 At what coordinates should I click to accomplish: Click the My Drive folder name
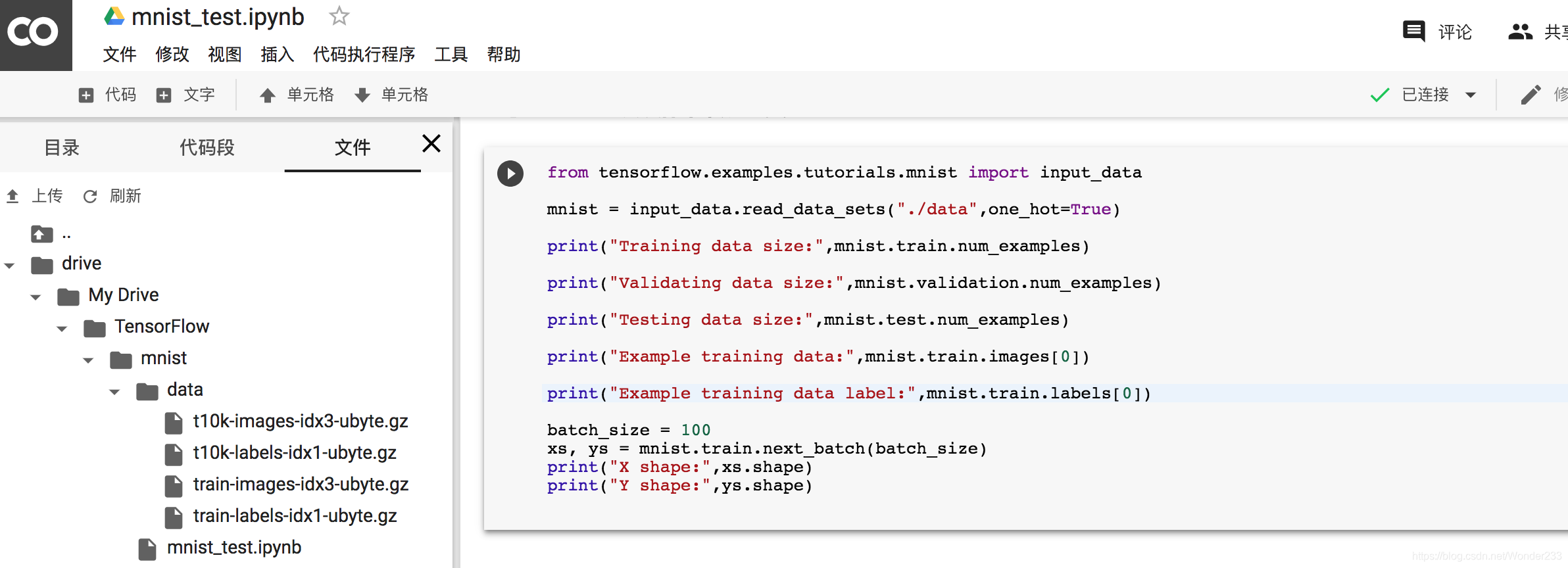pyautogui.click(x=124, y=295)
